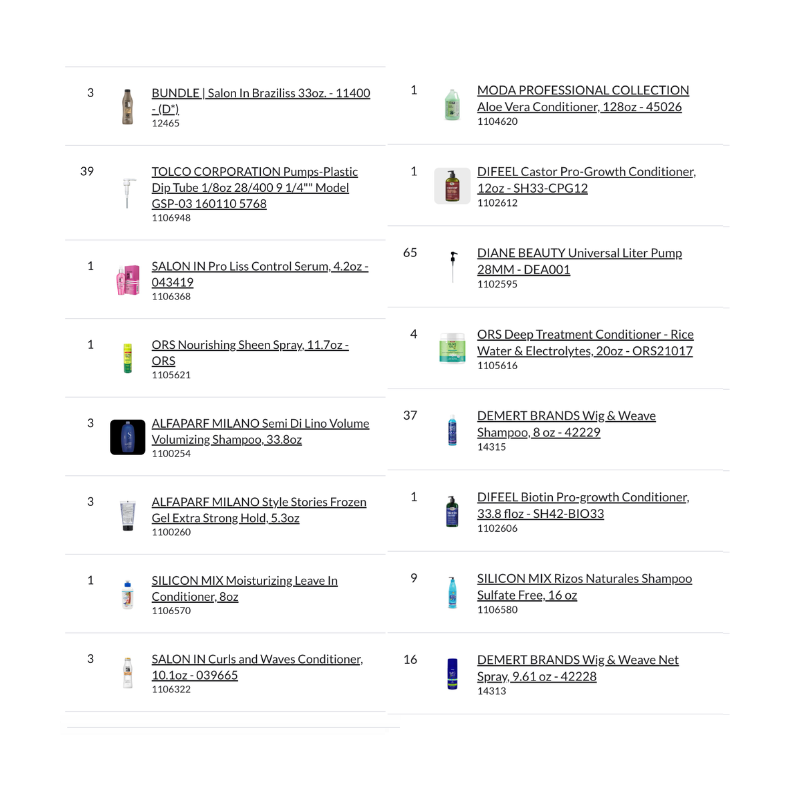Click the Salon In Braziliss bundle bottle image

pyautogui.click(x=127, y=107)
